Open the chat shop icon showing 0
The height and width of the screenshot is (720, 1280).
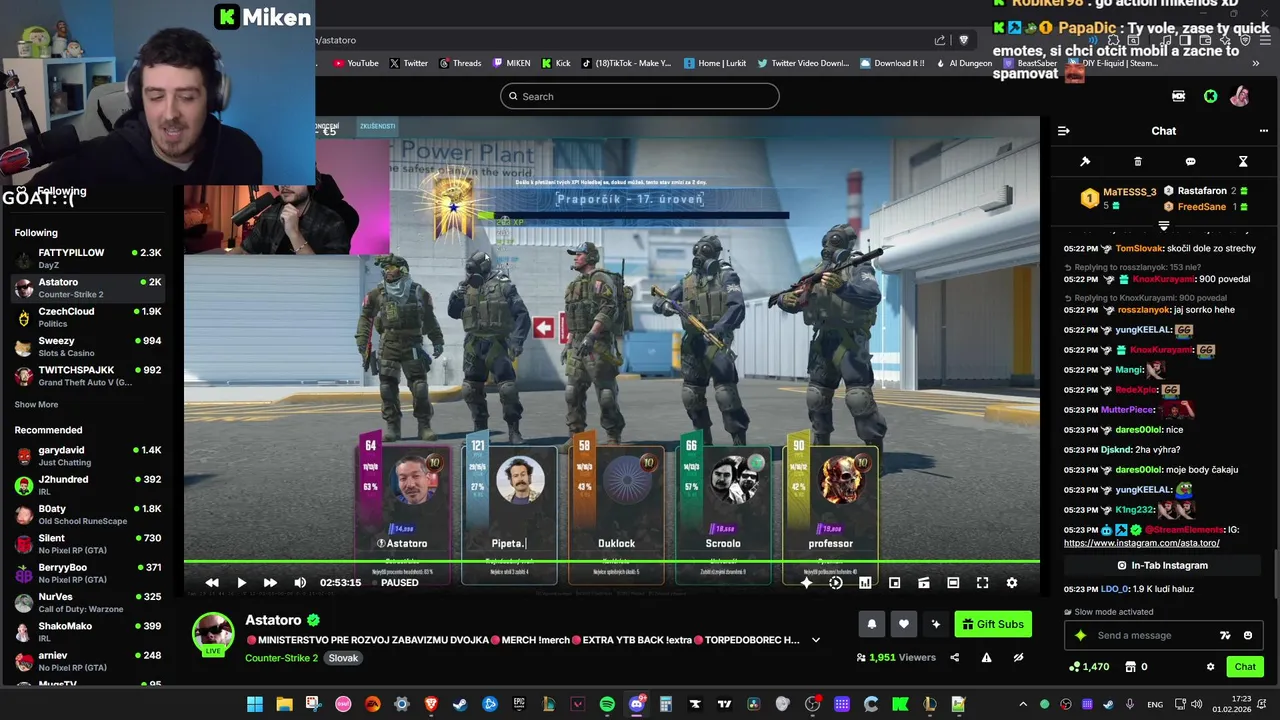(x=1136, y=667)
